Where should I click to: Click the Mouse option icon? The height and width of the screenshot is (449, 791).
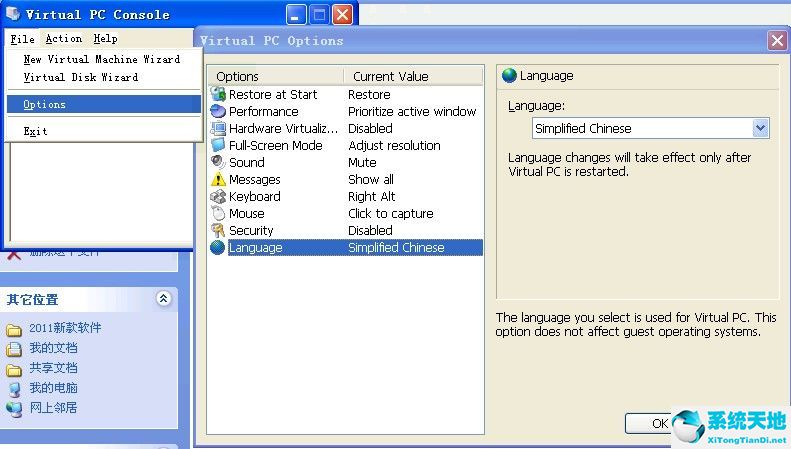(x=218, y=213)
